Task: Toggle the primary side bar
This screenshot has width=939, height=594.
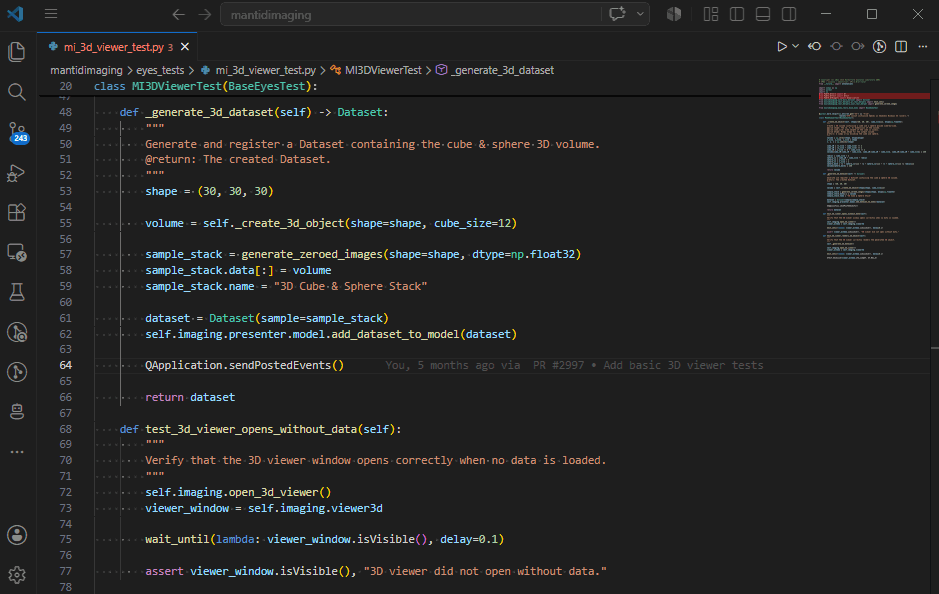Action: 737,14
